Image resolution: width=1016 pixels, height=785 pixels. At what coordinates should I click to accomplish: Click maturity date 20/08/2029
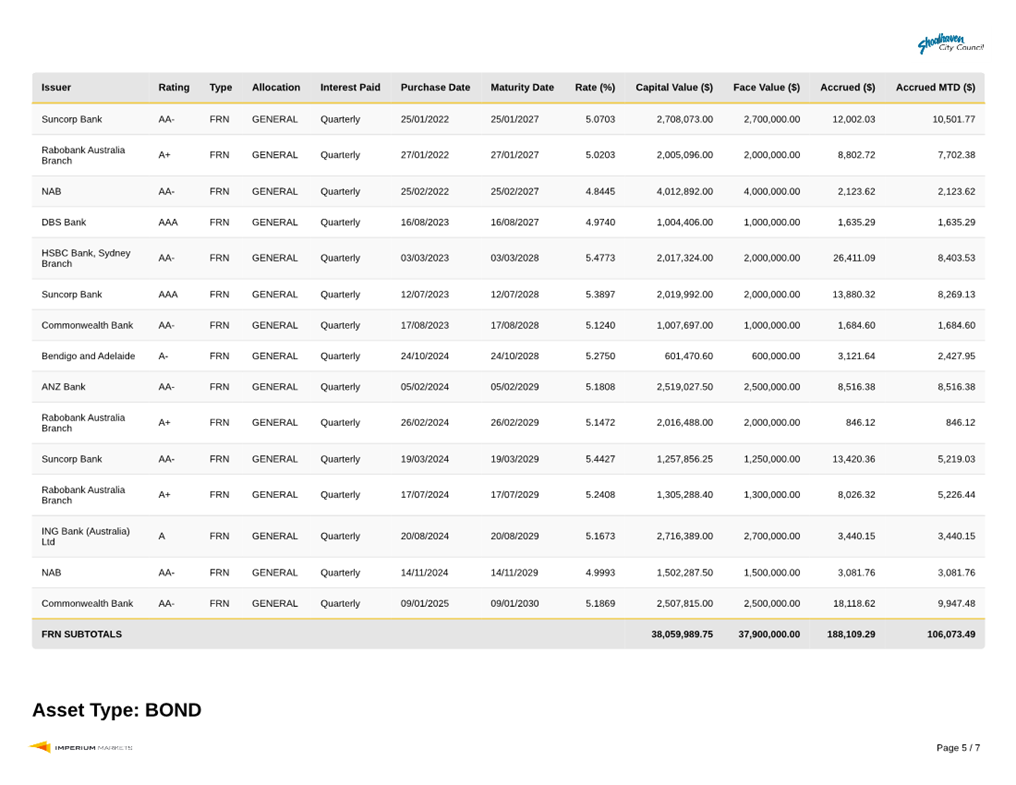click(514, 536)
